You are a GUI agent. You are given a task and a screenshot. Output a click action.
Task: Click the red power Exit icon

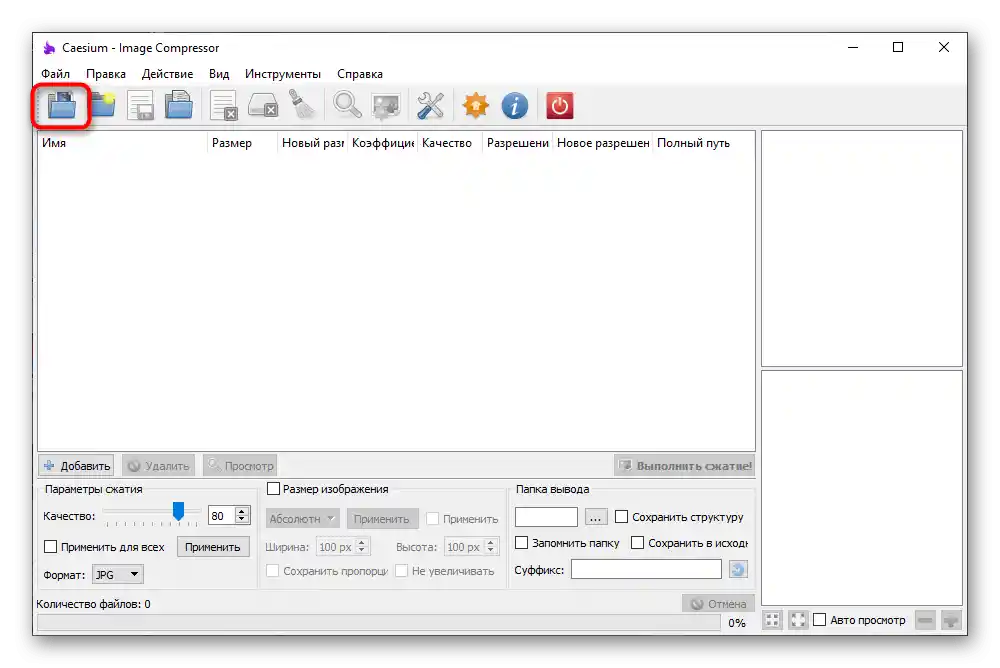pyautogui.click(x=560, y=105)
